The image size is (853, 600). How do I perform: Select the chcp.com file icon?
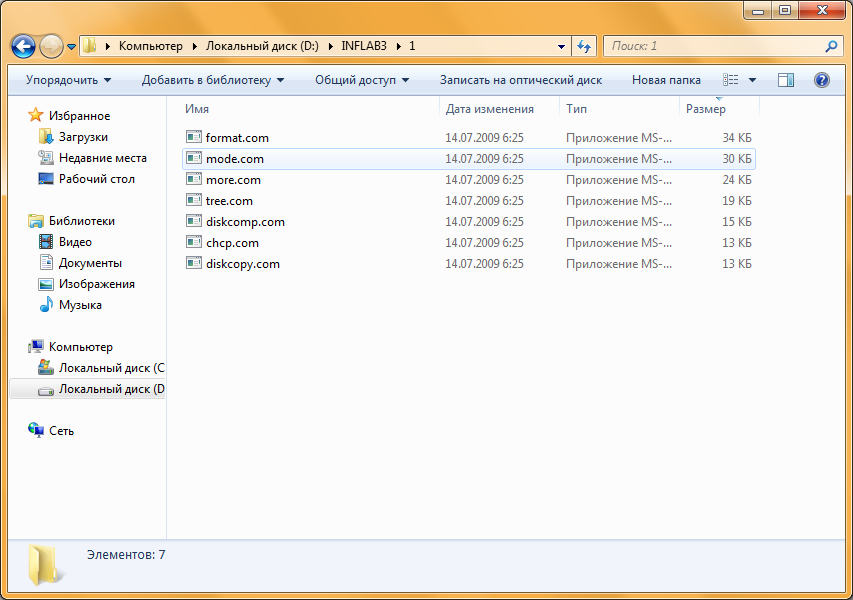194,242
